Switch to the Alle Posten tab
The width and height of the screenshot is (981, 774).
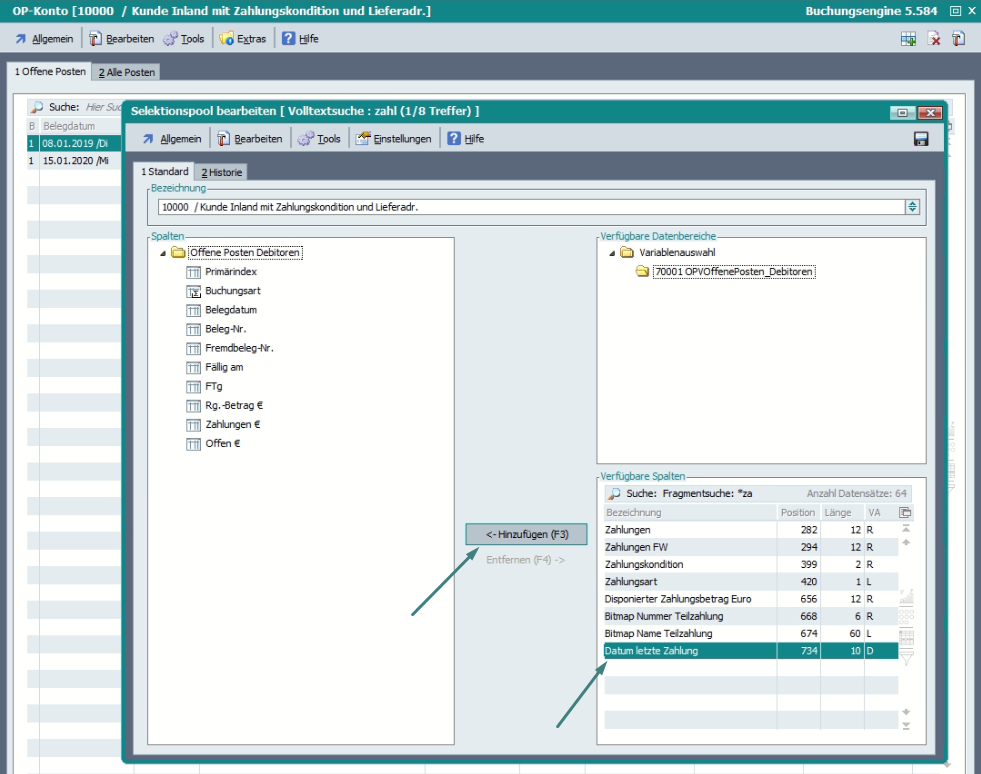tap(126, 73)
